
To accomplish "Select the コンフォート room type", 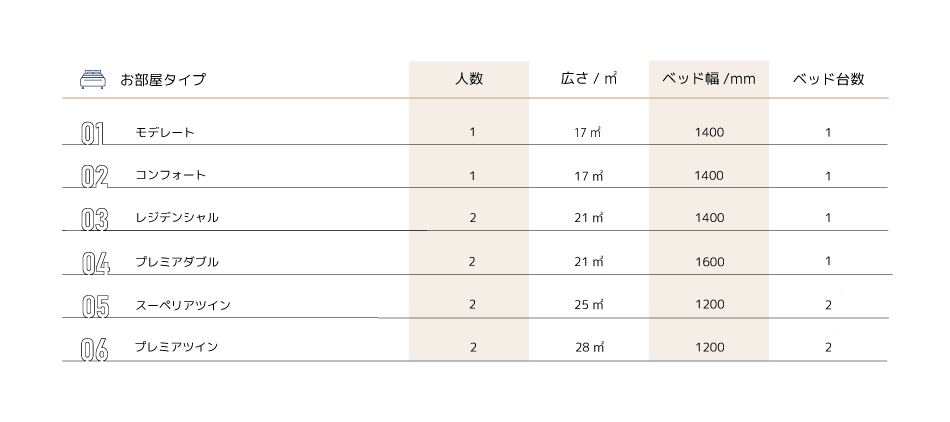I will (170, 175).
